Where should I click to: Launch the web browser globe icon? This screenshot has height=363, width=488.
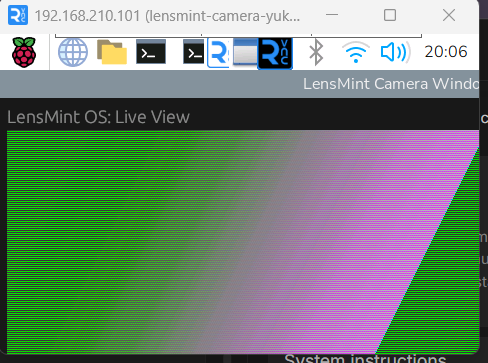[73, 52]
